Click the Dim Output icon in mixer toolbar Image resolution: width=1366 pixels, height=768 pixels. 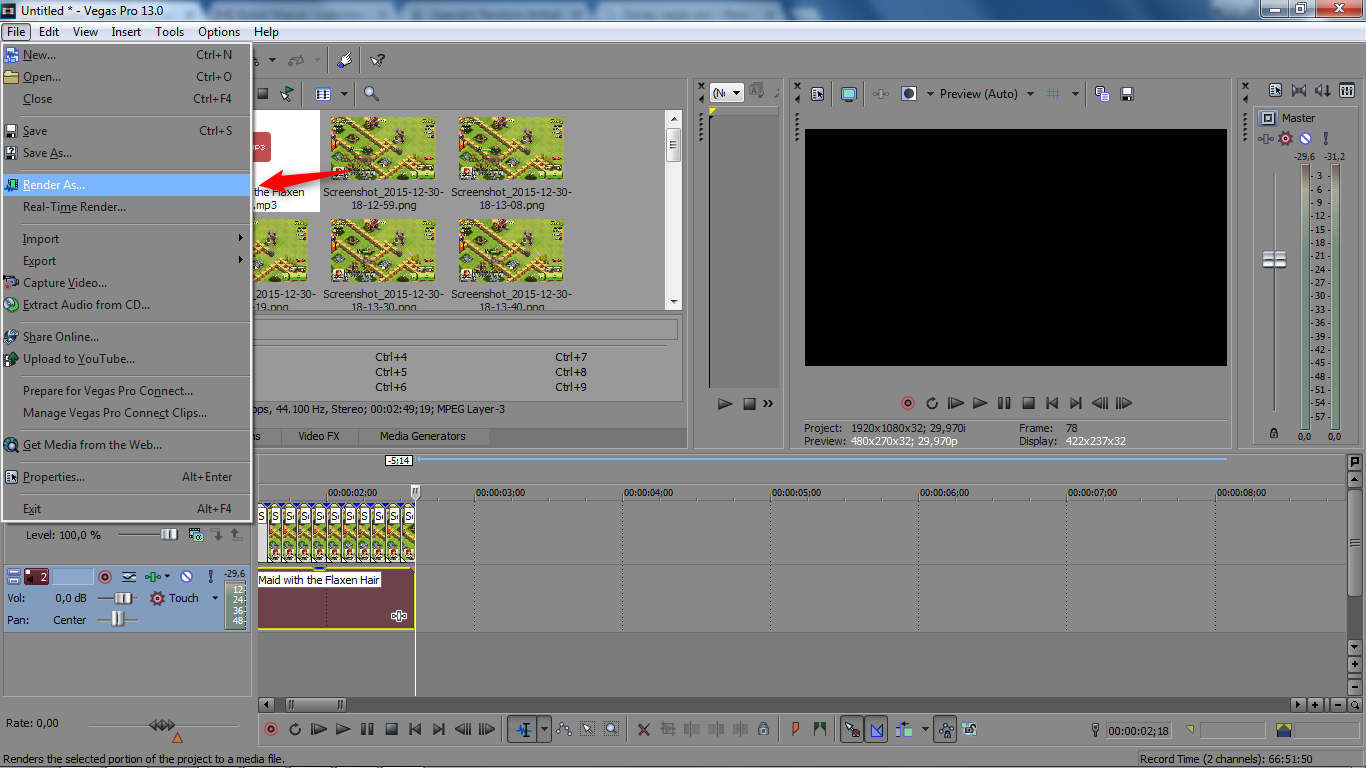[x=1323, y=91]
